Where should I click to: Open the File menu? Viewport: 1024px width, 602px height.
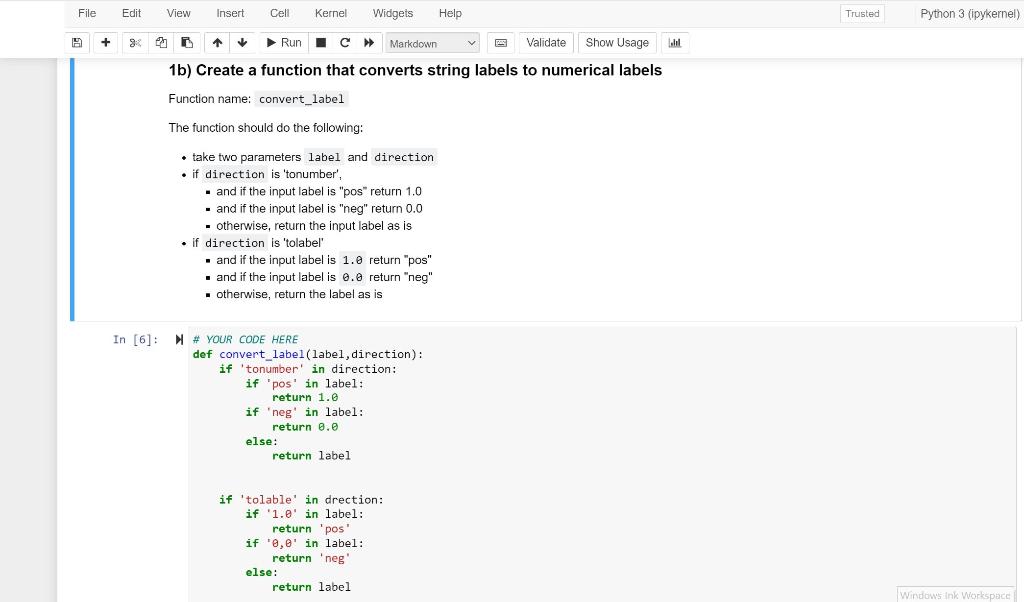(x=87, y=13)
